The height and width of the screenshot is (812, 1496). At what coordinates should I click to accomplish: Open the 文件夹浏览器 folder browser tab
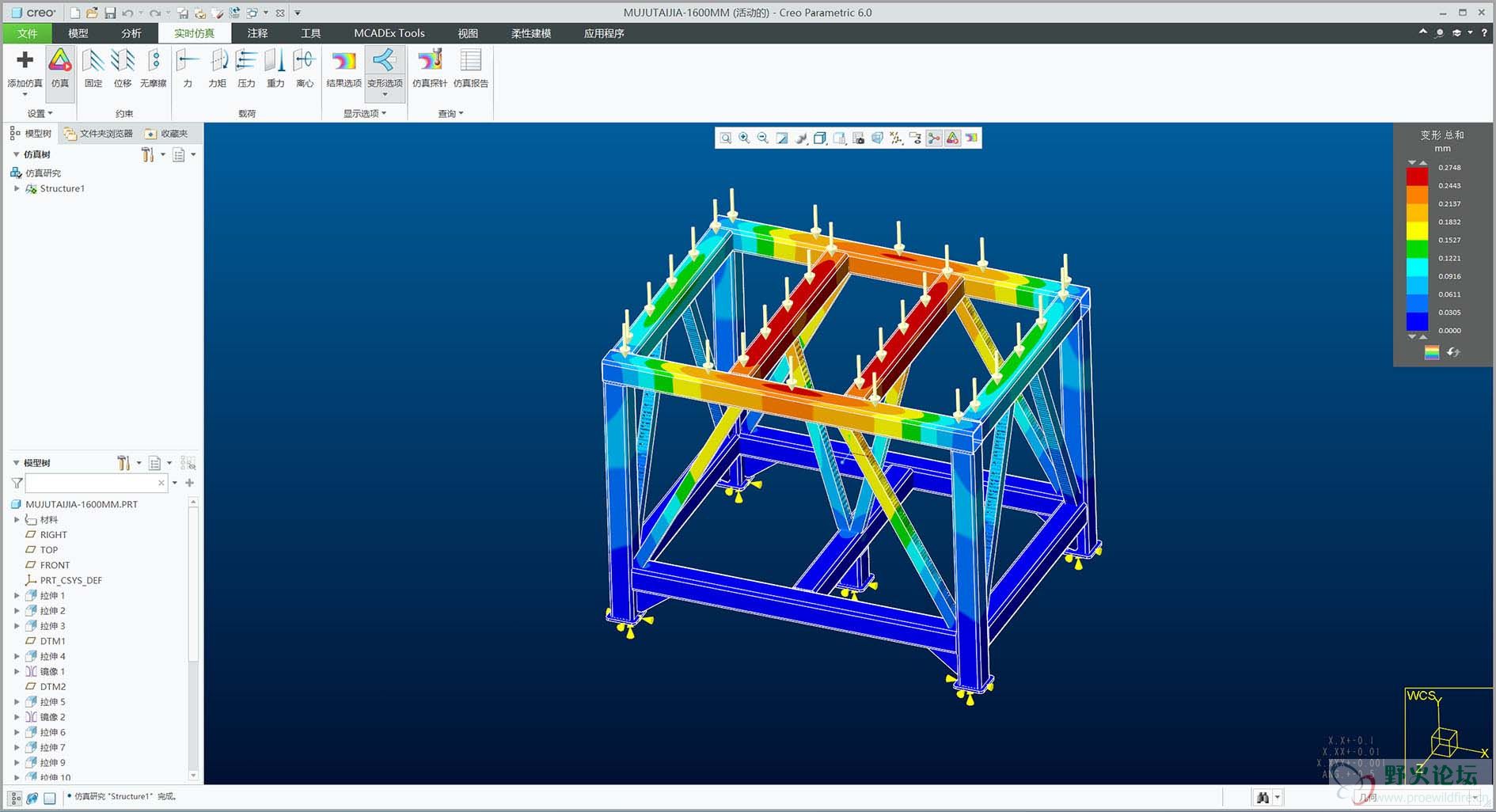pos(98,134)
